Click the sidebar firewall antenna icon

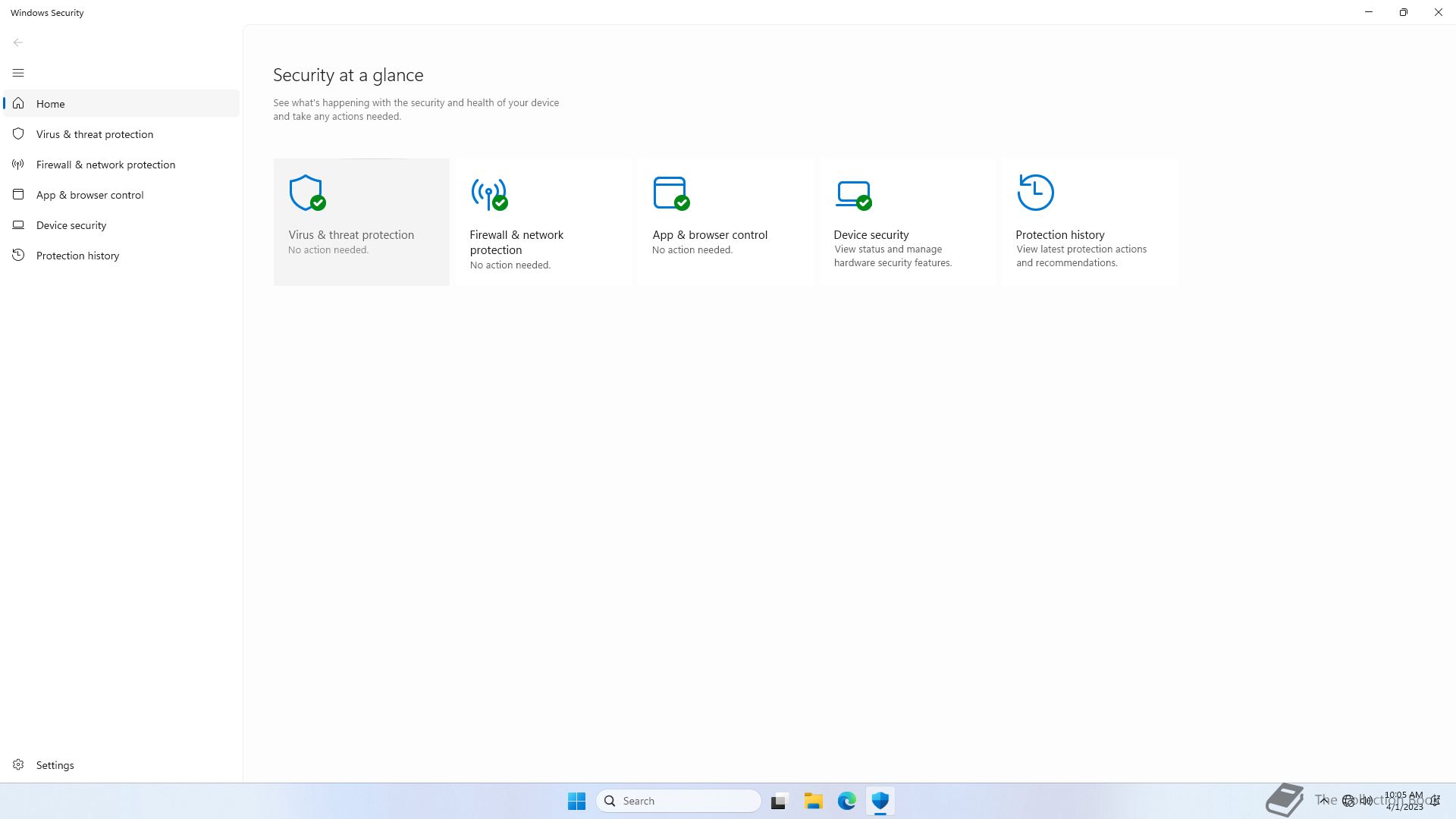(x=18, y=165)
